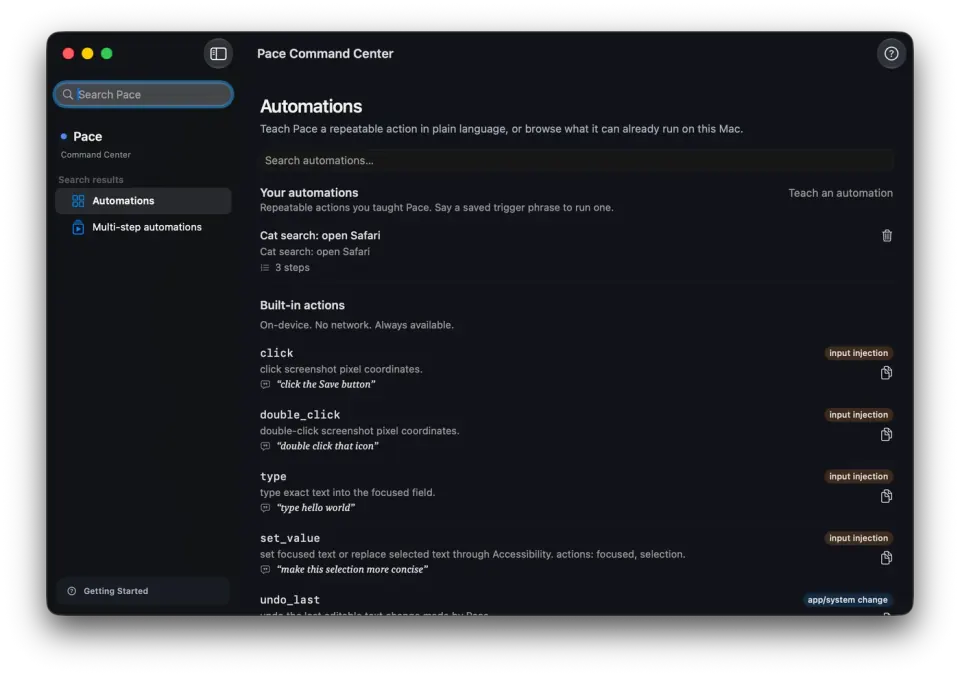This screenshot has width=960, height=677.
Task: Select the type built-in action name
Action: click(273, 477)
